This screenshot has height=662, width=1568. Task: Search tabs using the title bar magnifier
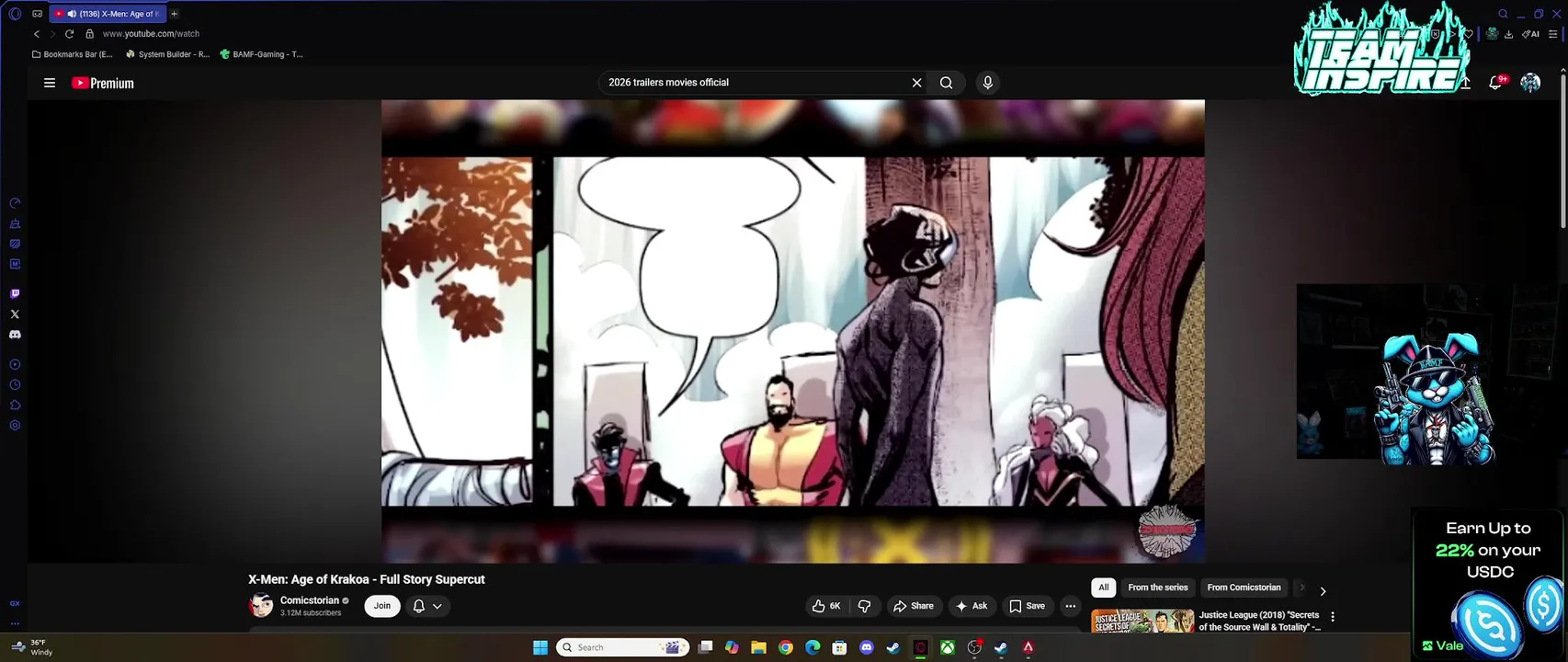click(1503, 14)
